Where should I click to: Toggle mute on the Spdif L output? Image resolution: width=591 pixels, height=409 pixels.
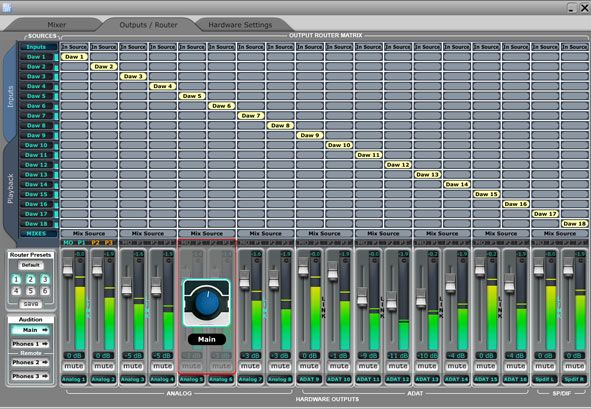coord(545,366)
